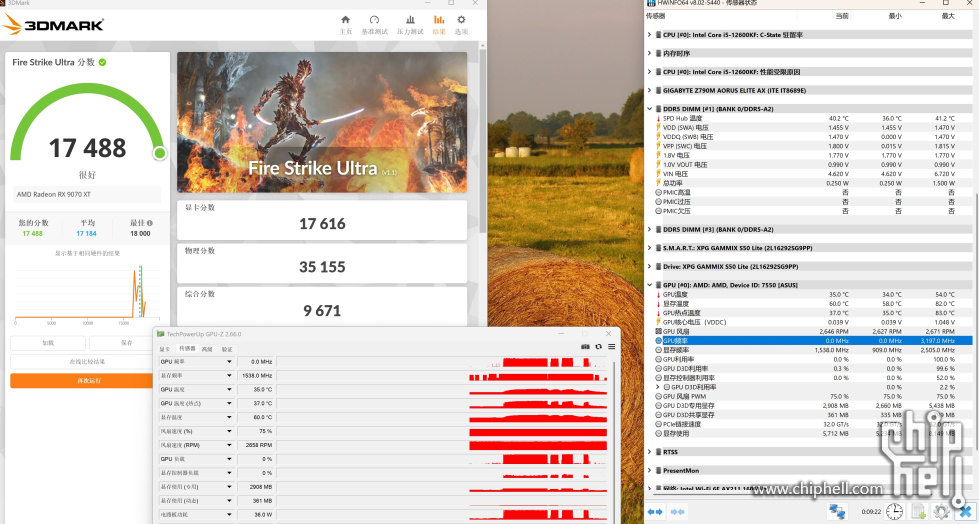Screen dimensions: 979x524
Task: Collapse the DDR5 DIMM [#1] group
Action: click(649, 109)
